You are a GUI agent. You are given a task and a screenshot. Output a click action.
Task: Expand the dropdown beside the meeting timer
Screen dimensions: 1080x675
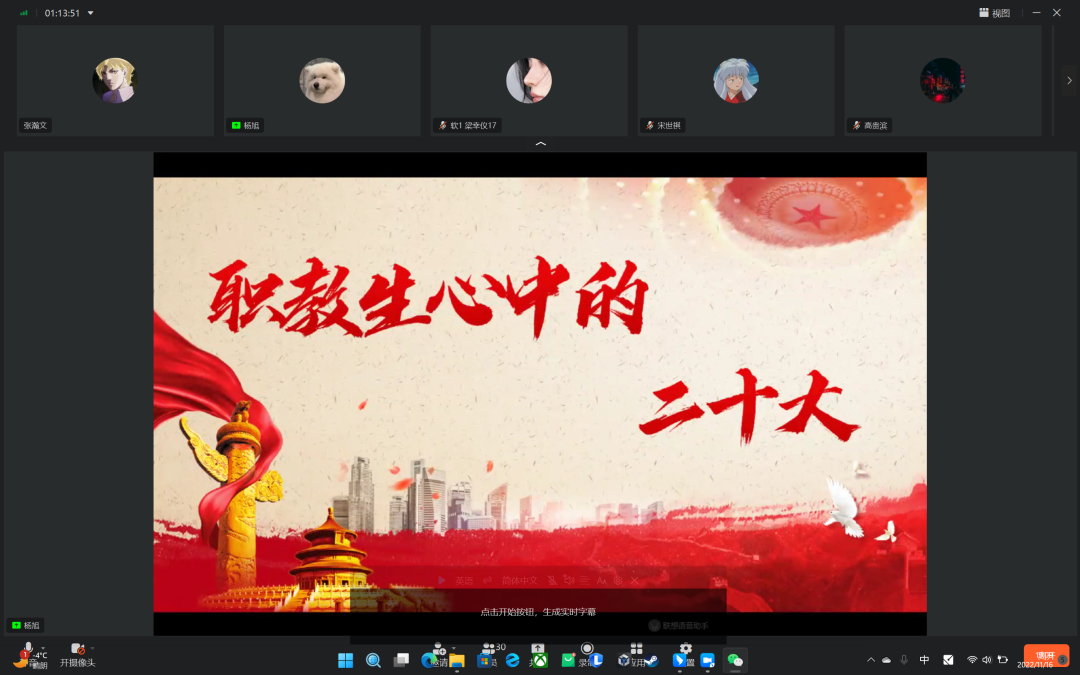point(91,13)
